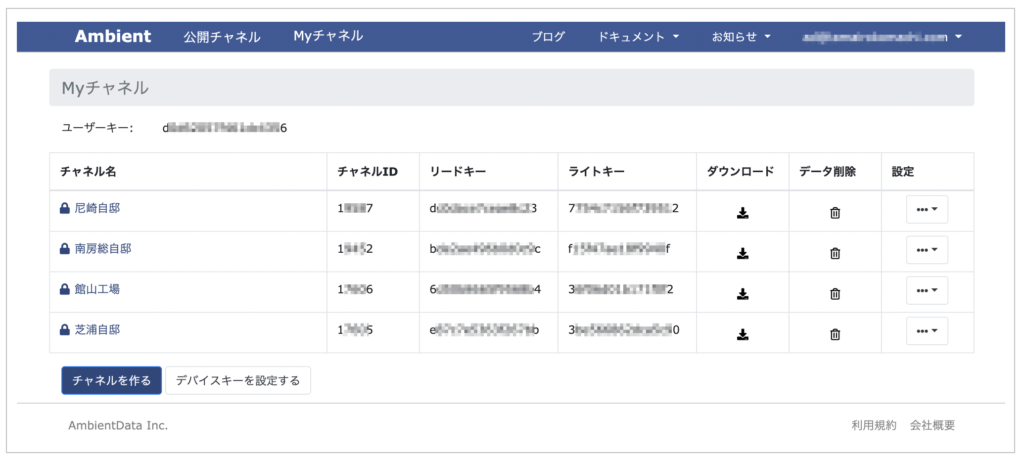Click download icon in 館山工場 row
The height and width of the screenshot is (462, 1024).
(x=742, y=293)
